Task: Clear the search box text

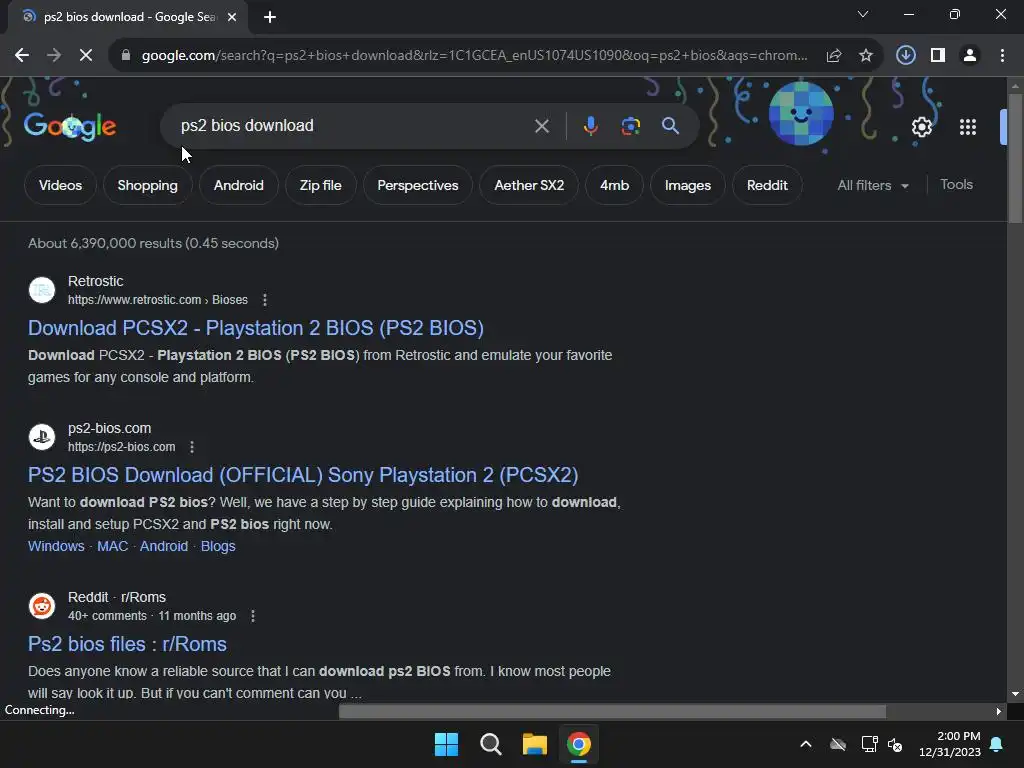Action: [x=542, y=126]
